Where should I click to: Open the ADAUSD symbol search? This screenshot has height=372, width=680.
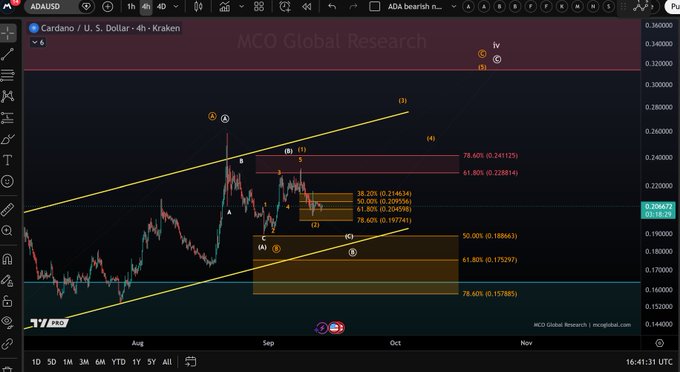pyautogui.click(x=45, y=7)
